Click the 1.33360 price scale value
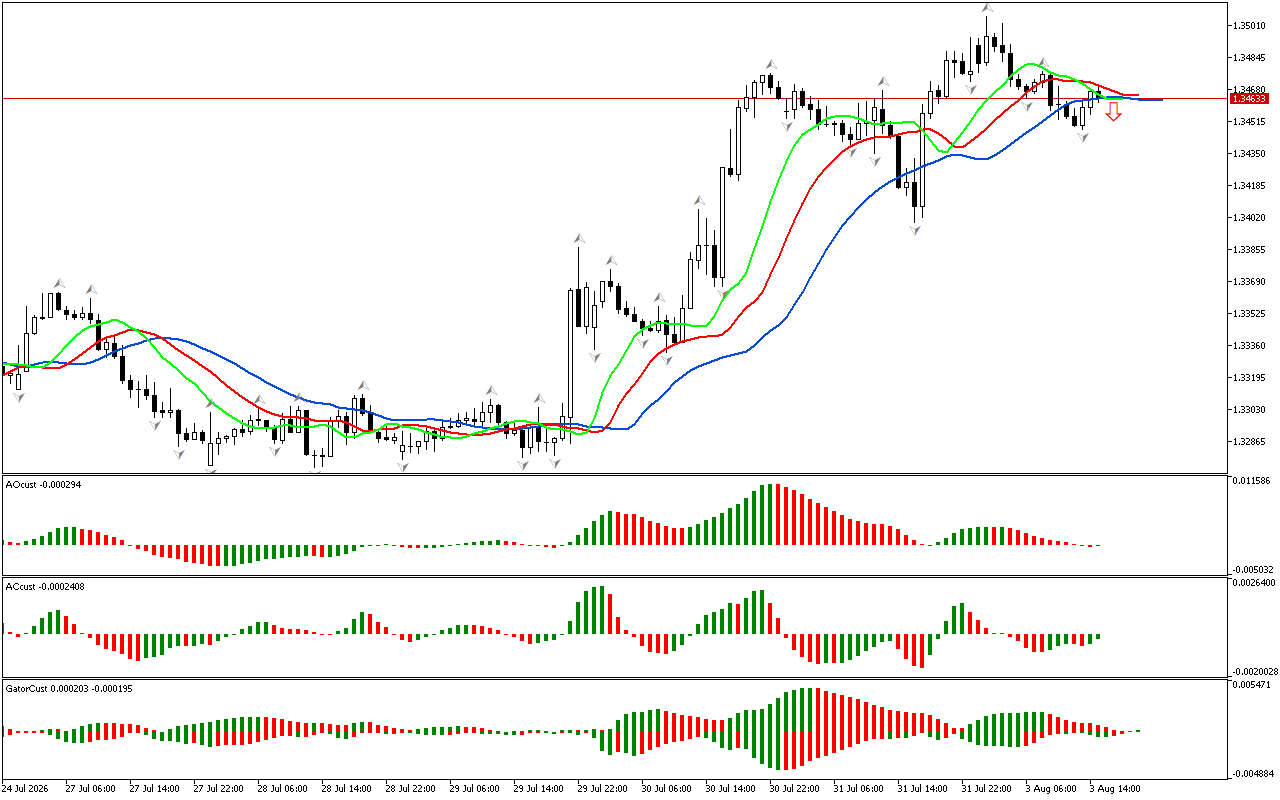The width and height of the screenshot is (1280, 800). (x=1251, y=345)
